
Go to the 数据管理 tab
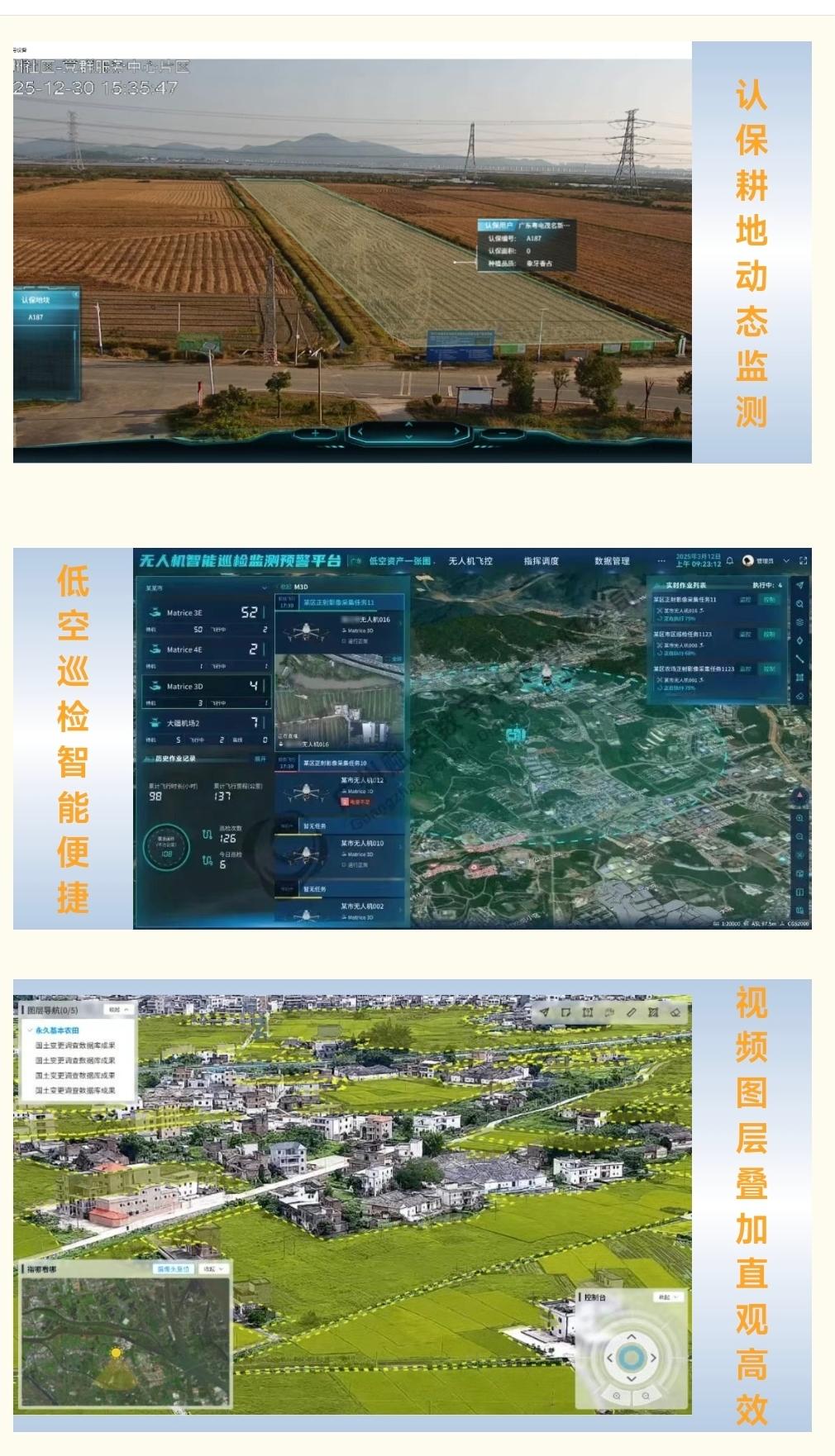(x=612, y=560)
